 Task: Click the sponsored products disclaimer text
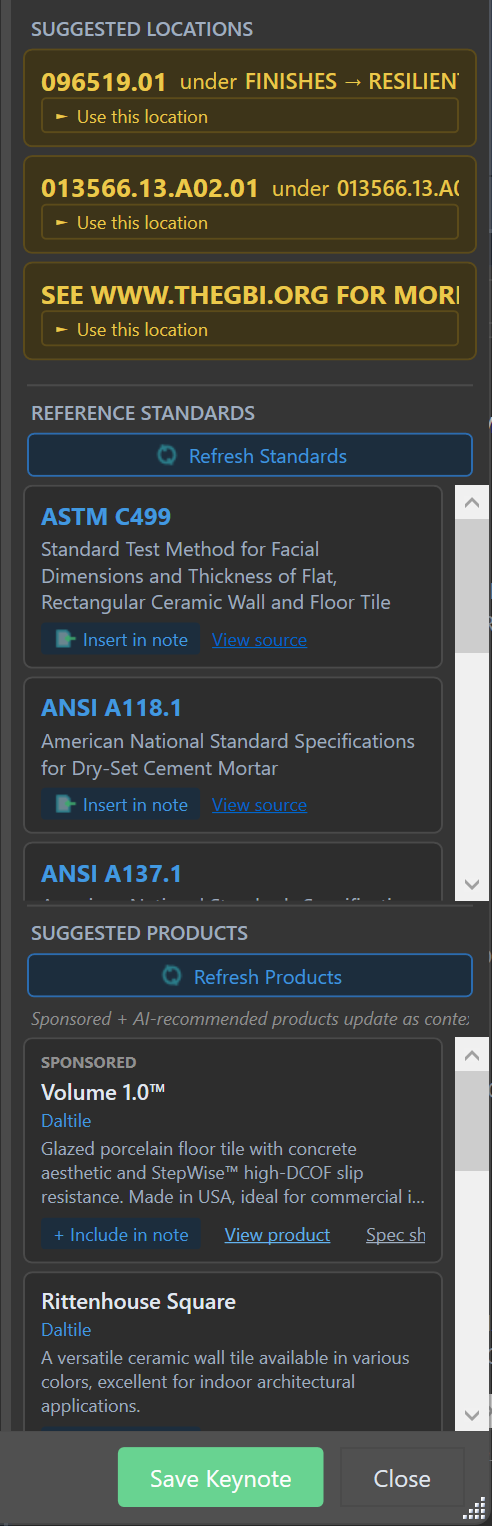(x=250, y=1019)
